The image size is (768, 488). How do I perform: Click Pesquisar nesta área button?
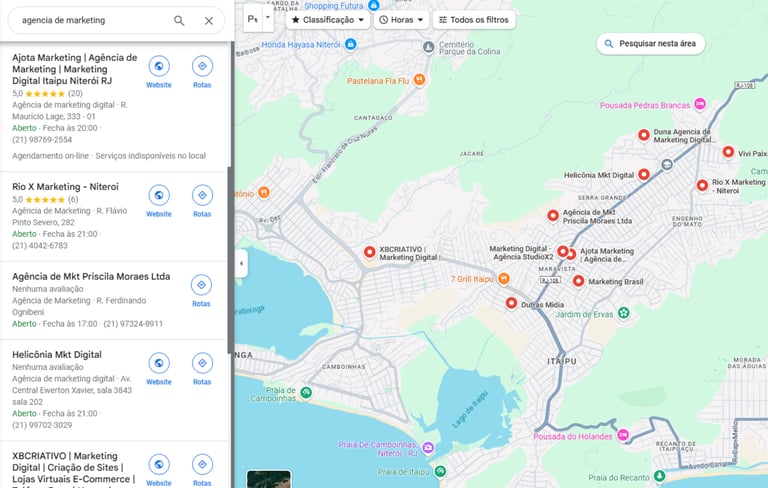650,44
